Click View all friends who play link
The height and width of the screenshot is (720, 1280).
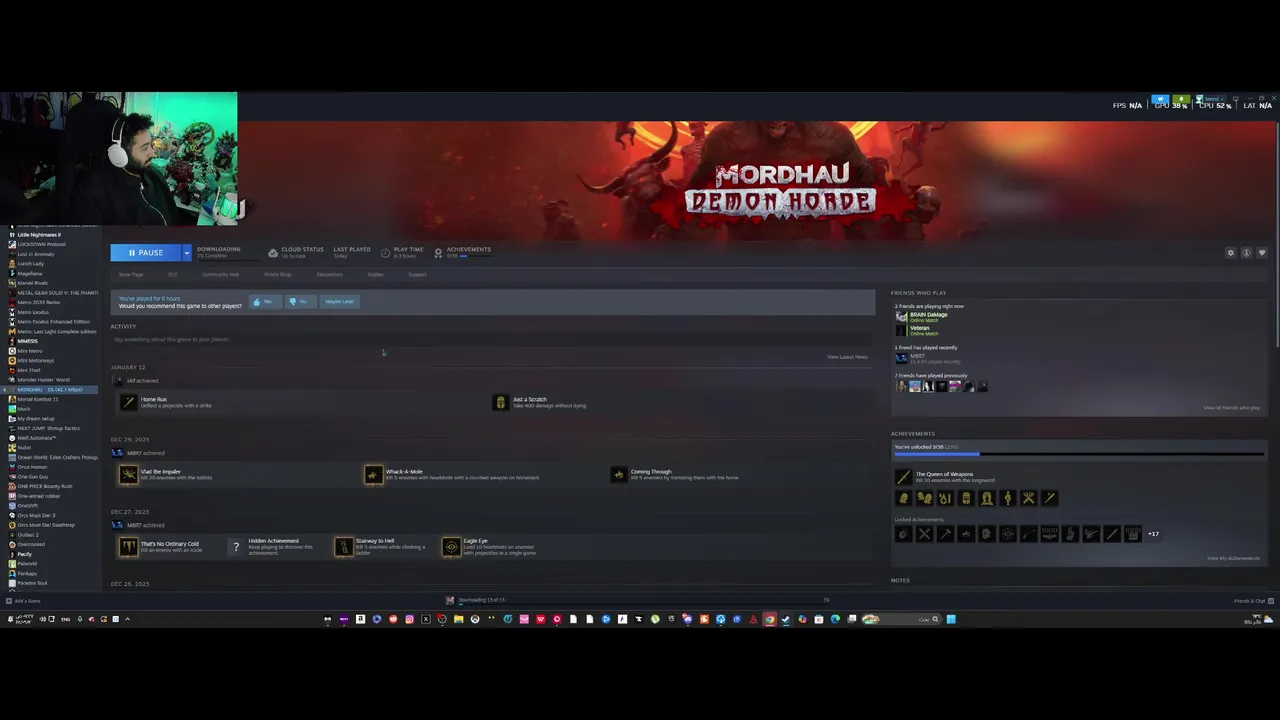point(1231,408)
